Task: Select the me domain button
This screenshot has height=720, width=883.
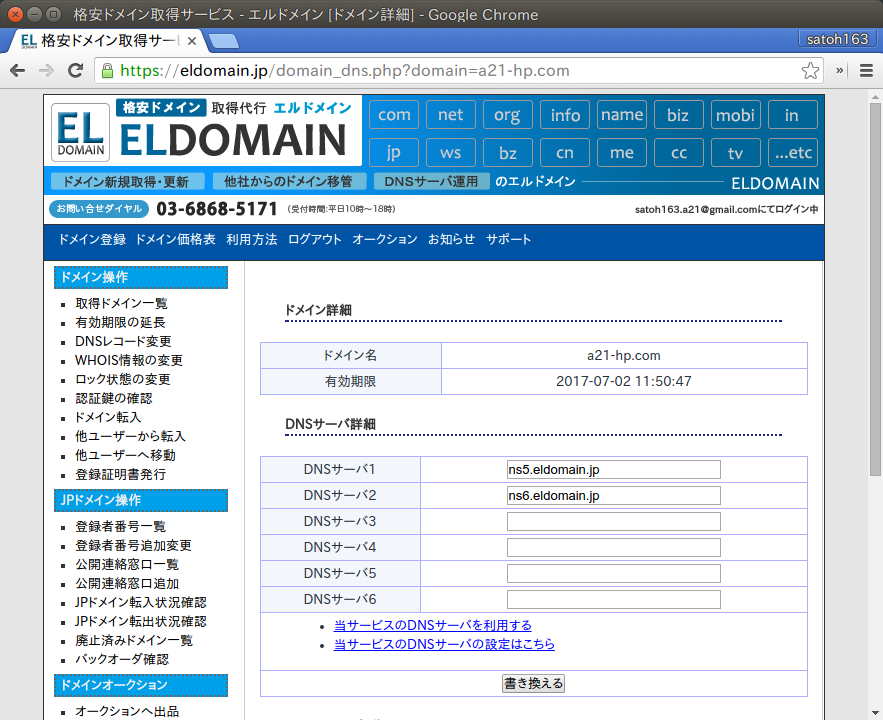Action: pyautogui.click(x=622, y=153)
